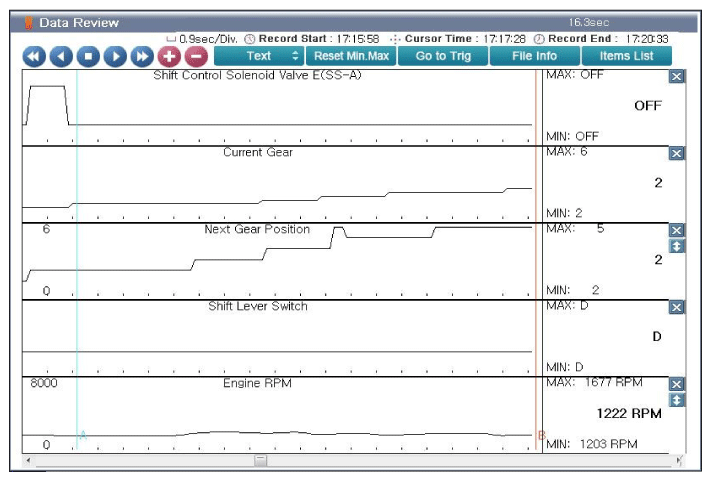Click the Reset Min.Max button
The height and width of the screenshot is (481, 711).
(351, 56)
